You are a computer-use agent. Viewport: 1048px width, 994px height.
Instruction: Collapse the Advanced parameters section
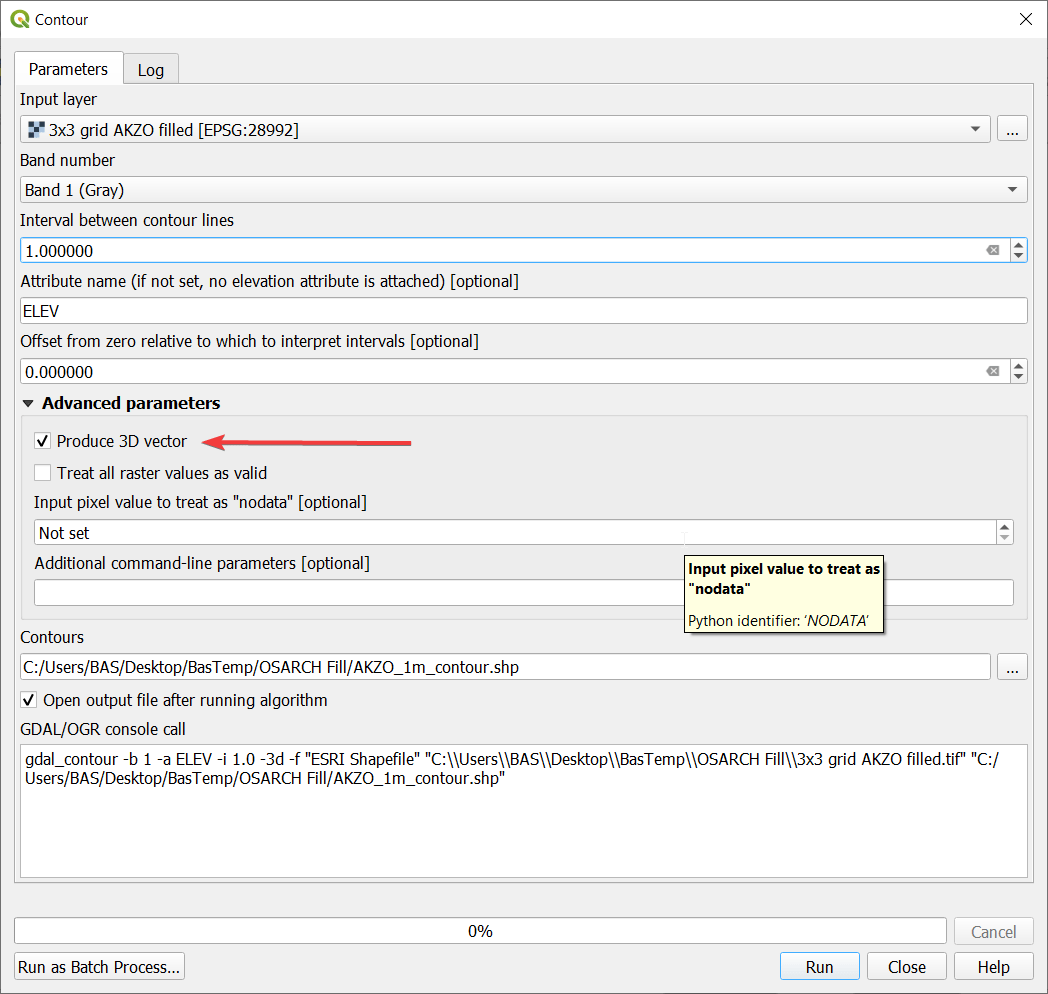pyautogui.click(x=28, y=404)
